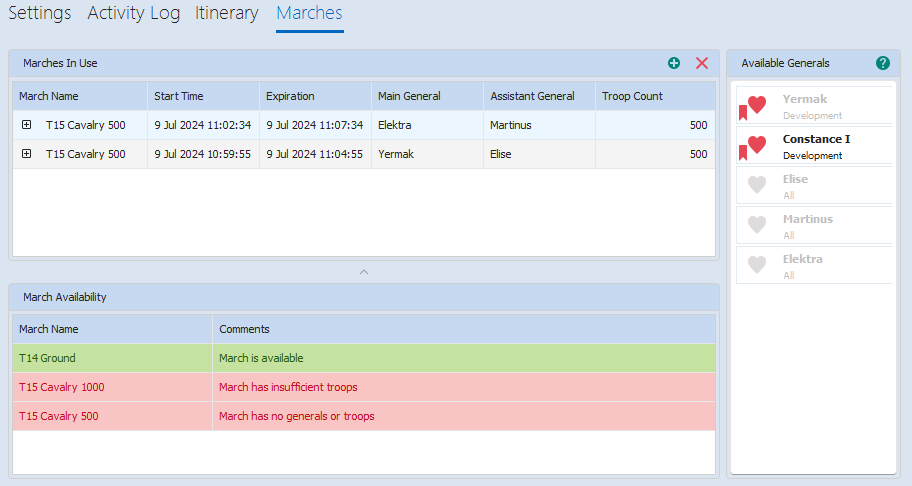The height and width of the screenshot is (486, 912).
Task: Open the Activity Log tab
Action: 134,14
